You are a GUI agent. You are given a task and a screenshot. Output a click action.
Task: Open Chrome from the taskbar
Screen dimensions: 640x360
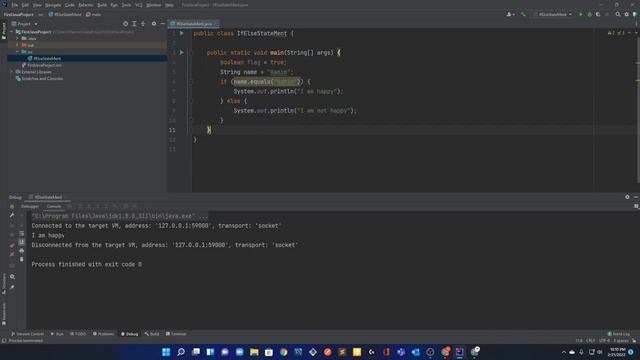tap(283, 352)
